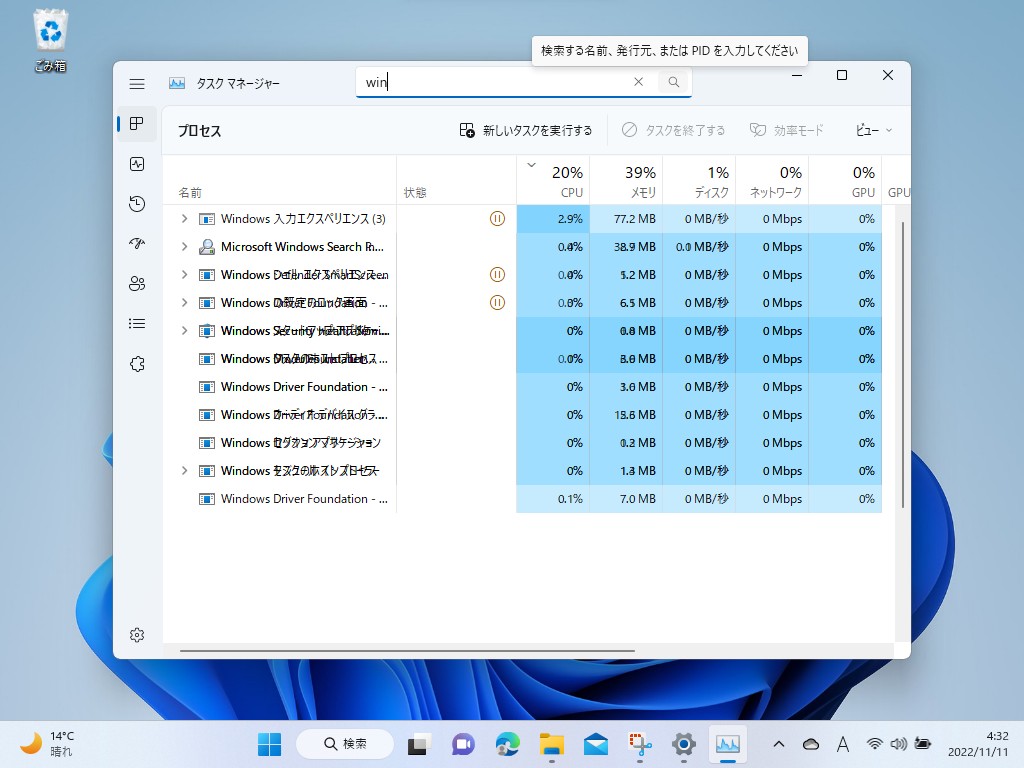This screenshot has height=768, width=1024.
Task: Sort by メモリ column header
Action: click(626, 180)
